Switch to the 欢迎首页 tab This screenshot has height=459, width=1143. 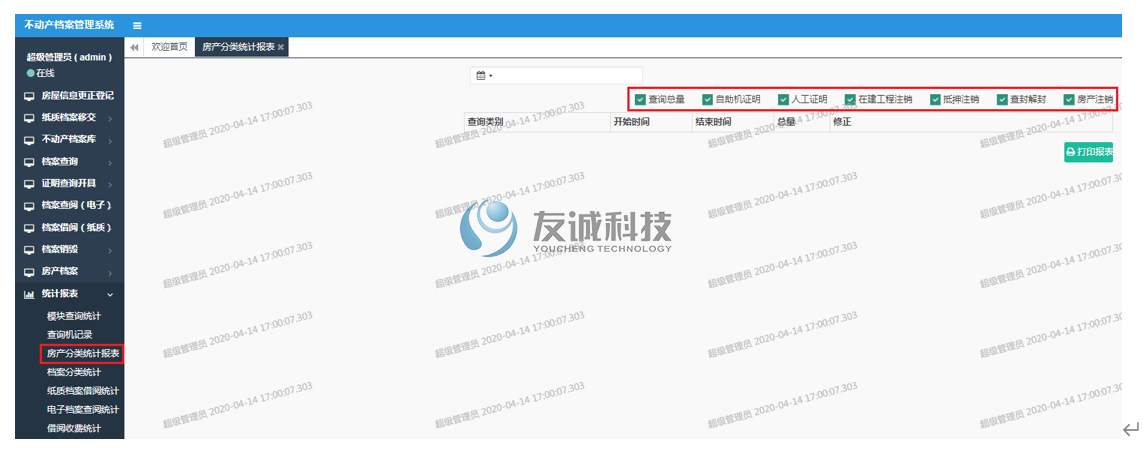(x=169, y=47)
